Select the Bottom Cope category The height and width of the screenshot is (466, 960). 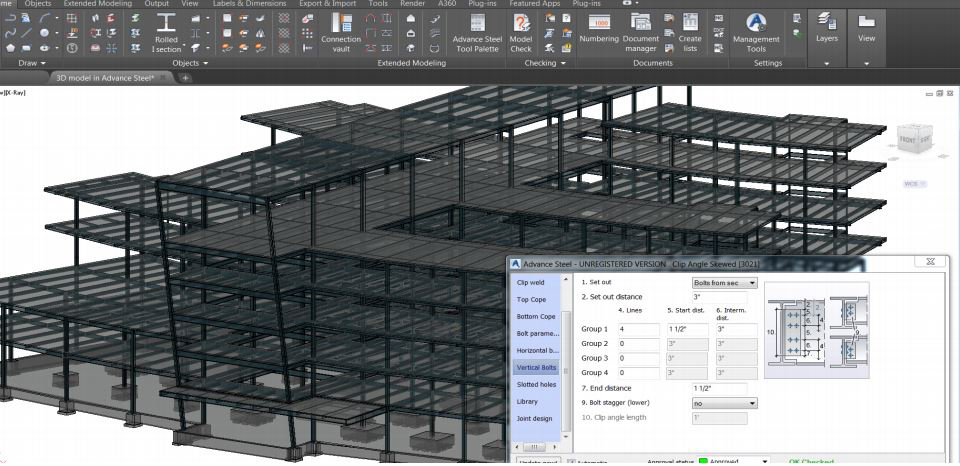coord(536,317)
